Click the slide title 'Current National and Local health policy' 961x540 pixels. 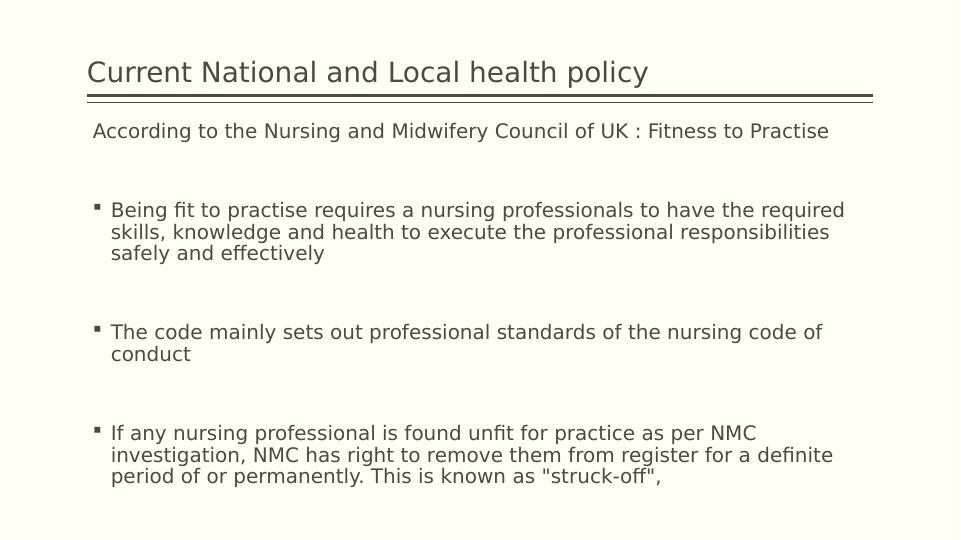367,73
